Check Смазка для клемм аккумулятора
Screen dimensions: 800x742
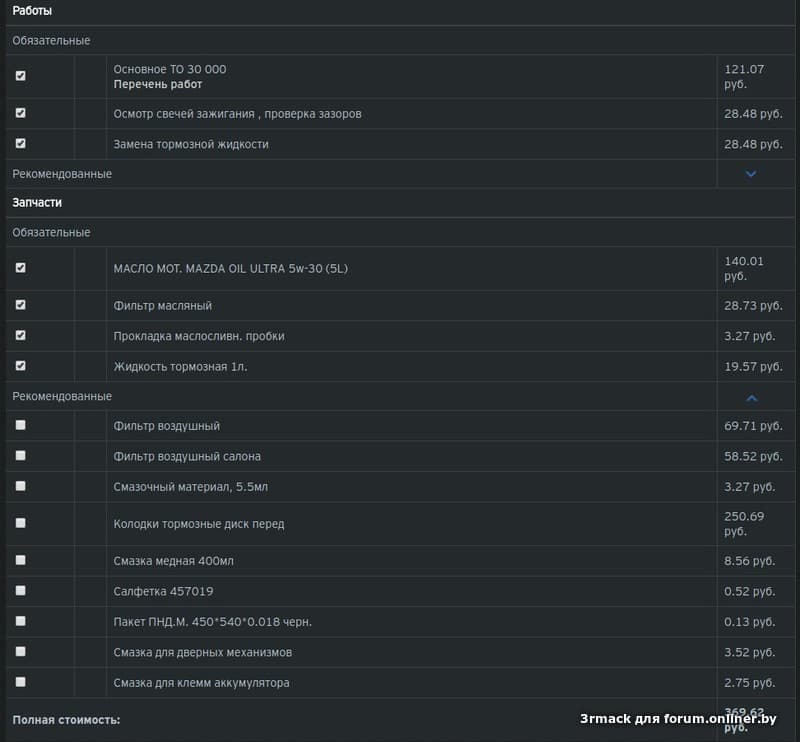[x=21, y=682]
